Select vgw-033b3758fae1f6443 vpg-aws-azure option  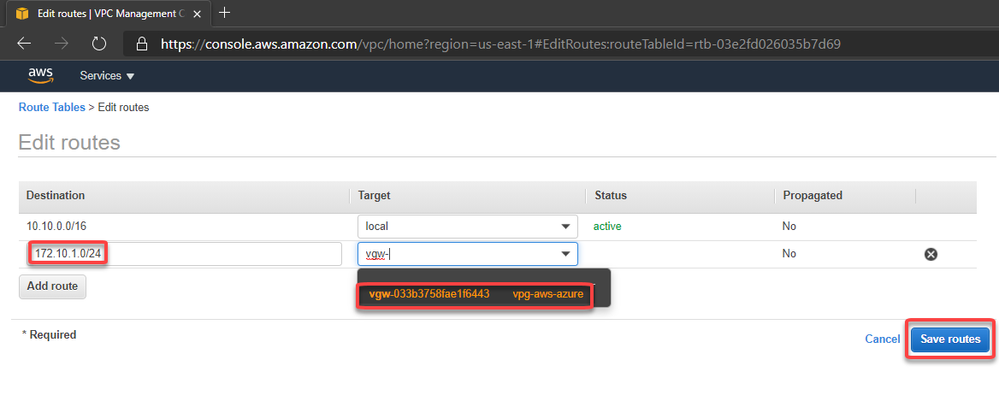475,294
